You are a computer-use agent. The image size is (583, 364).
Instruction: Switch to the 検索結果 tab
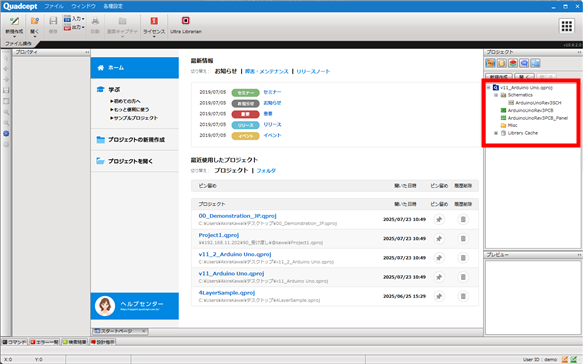pos(74,342)
